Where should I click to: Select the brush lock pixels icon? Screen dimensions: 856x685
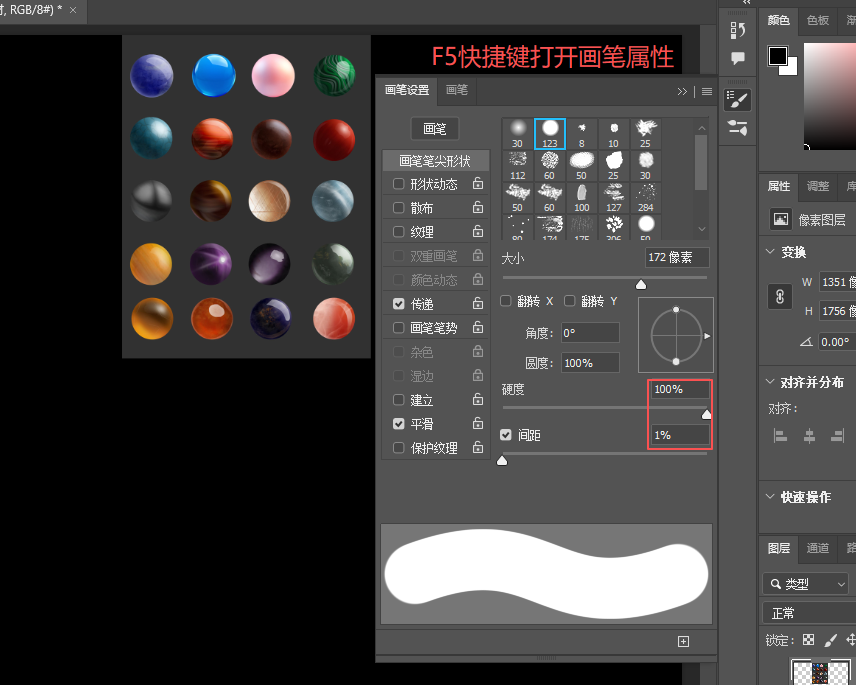[830, 640]
